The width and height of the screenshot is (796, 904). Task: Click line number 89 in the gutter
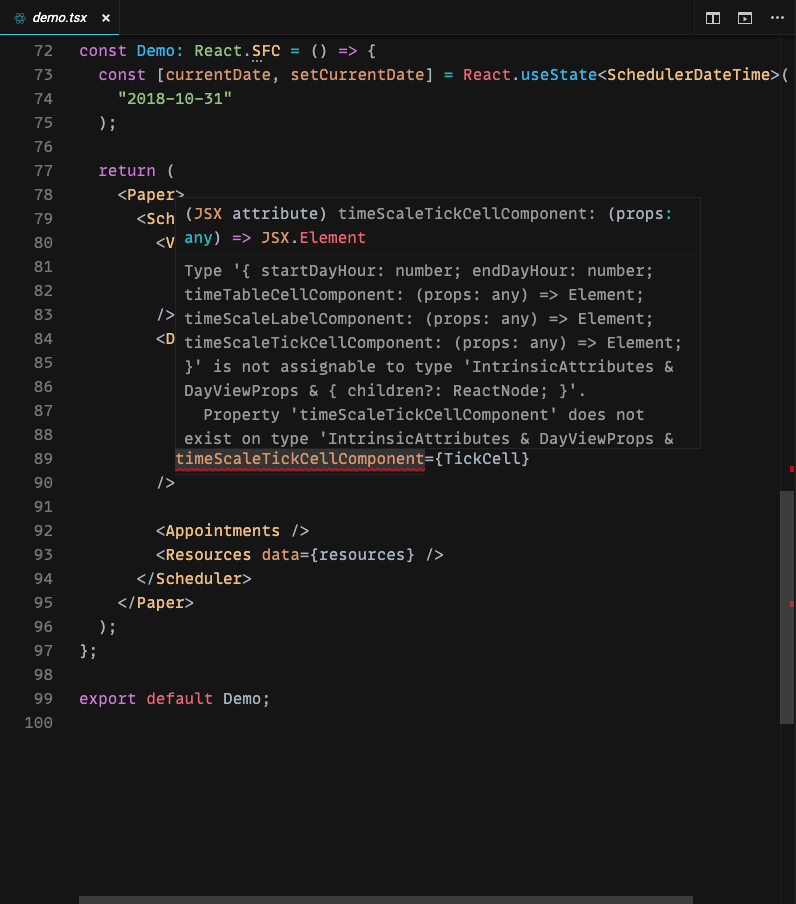[43, 459]
